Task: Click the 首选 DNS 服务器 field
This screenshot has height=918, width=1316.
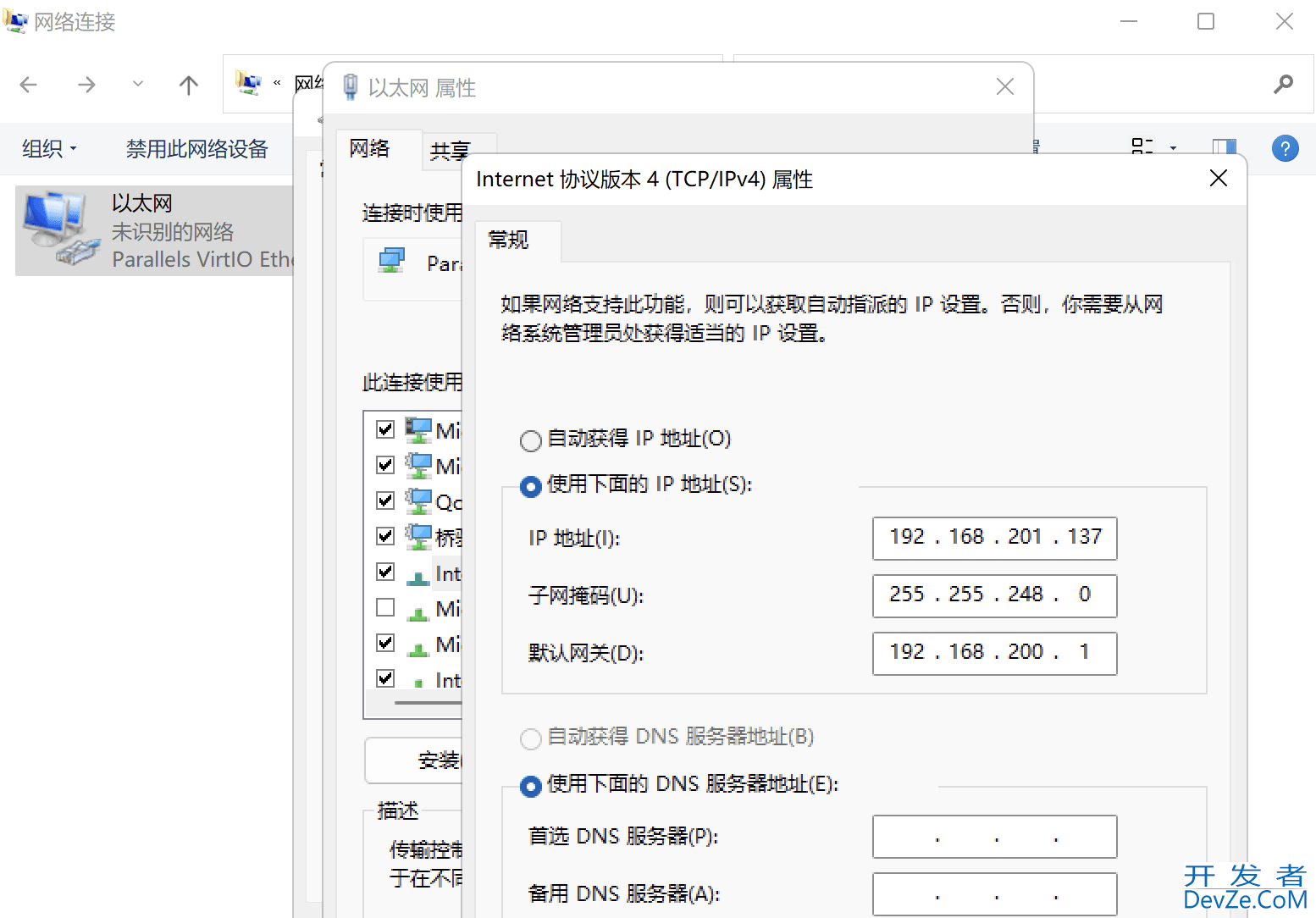Action: click(x=994, y=837)
